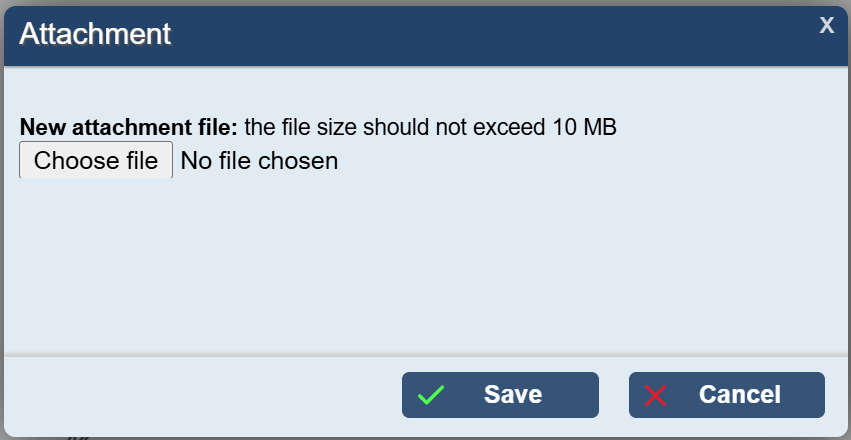This screenshot has height=440, width=851.
Task: Click the "Save" text label
Action: tap(513, 395)
